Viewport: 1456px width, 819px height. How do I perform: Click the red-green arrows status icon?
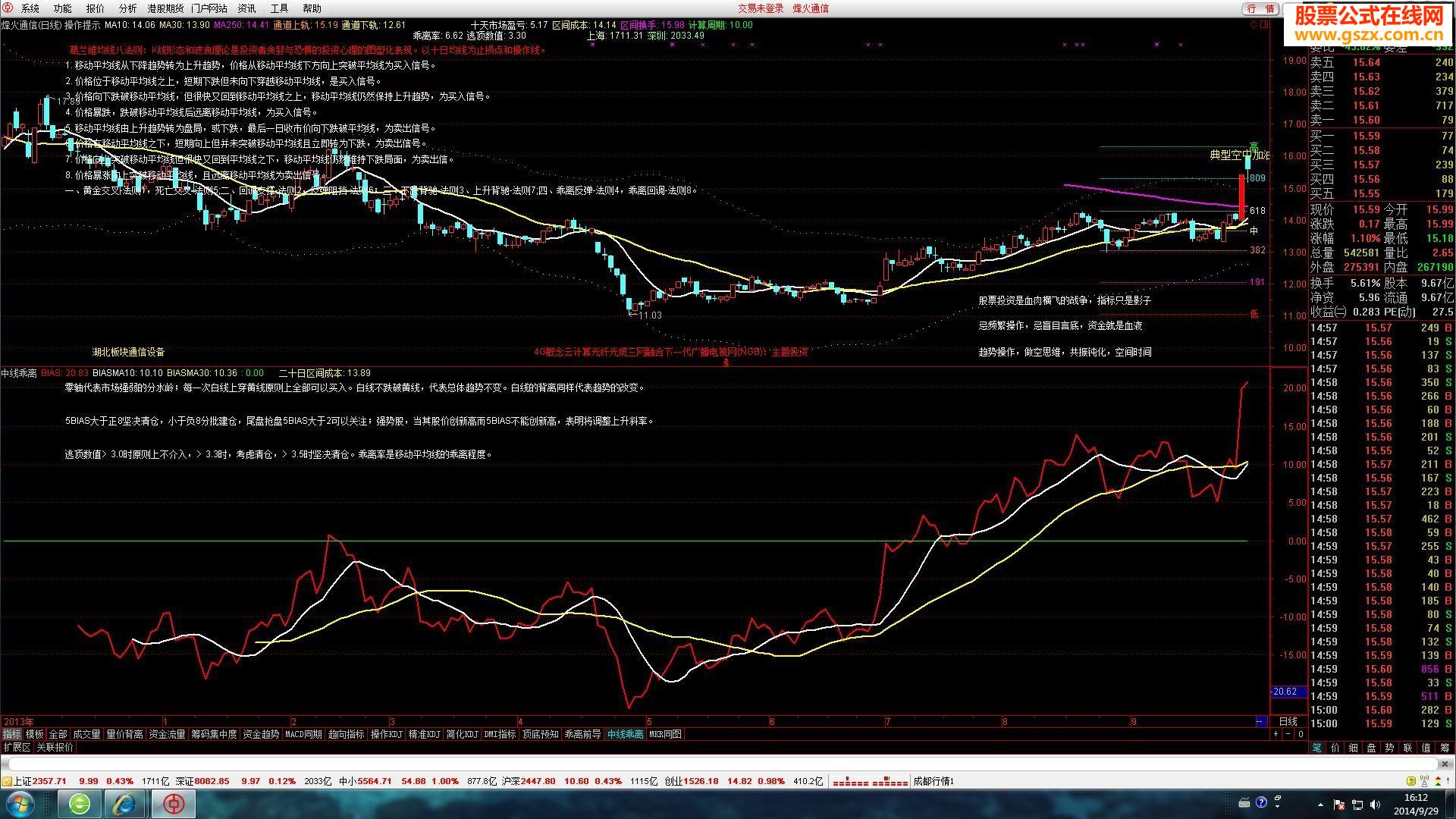click(1438, 781)
